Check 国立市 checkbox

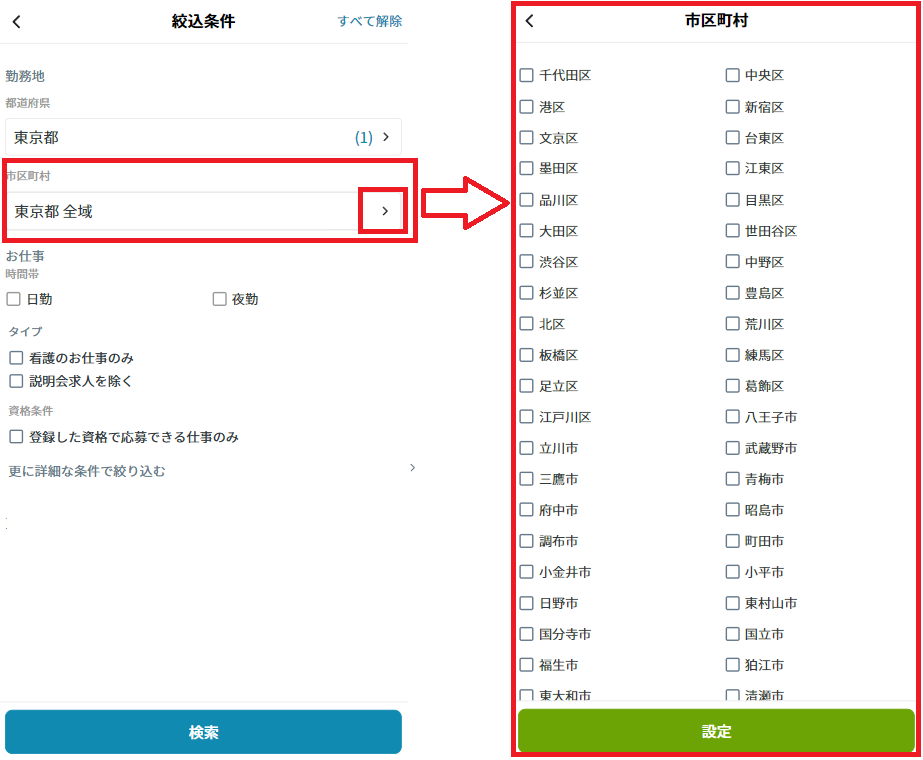point(732,634)
